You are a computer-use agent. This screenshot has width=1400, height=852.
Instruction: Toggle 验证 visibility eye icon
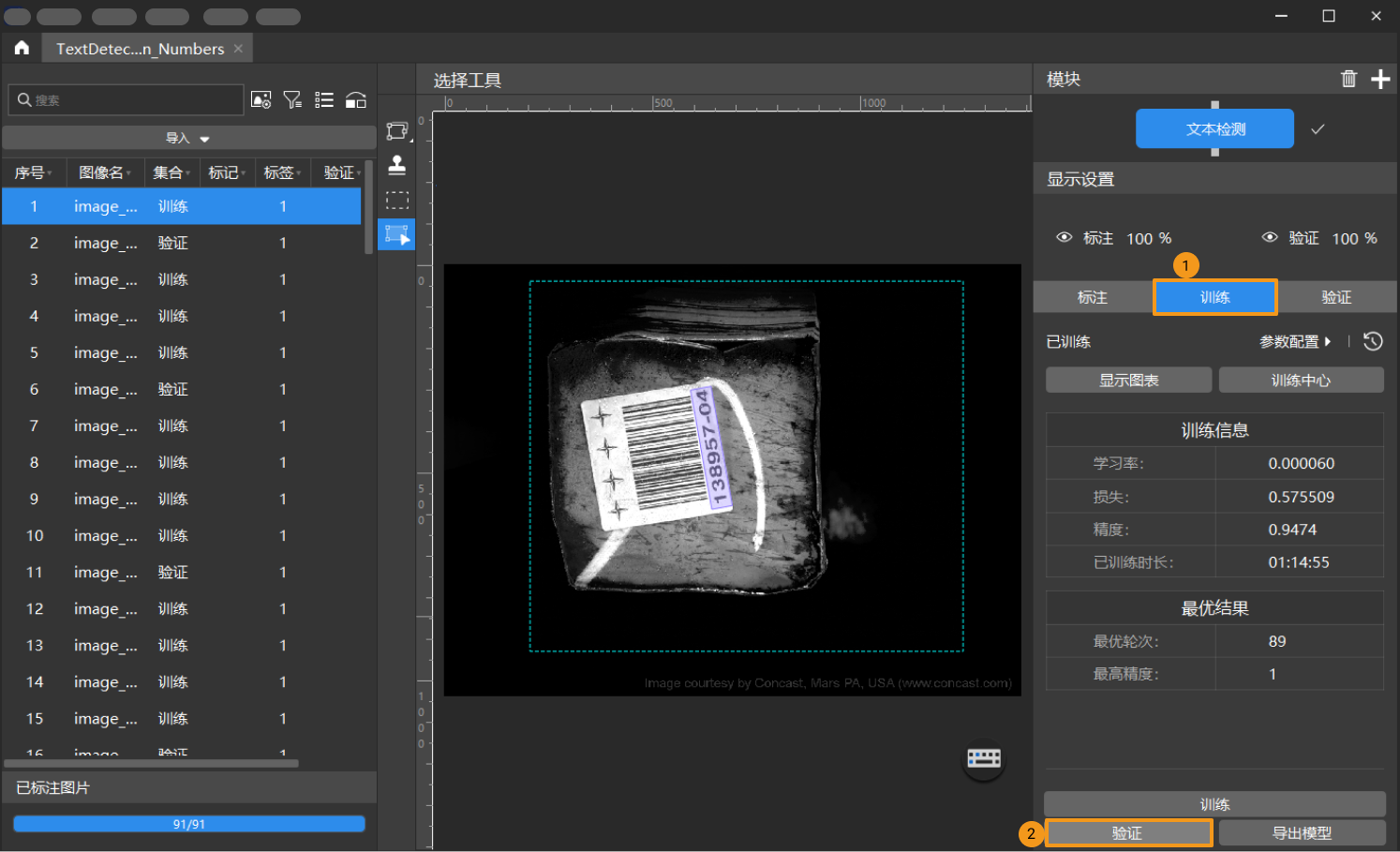click(x=1270, y=238)
